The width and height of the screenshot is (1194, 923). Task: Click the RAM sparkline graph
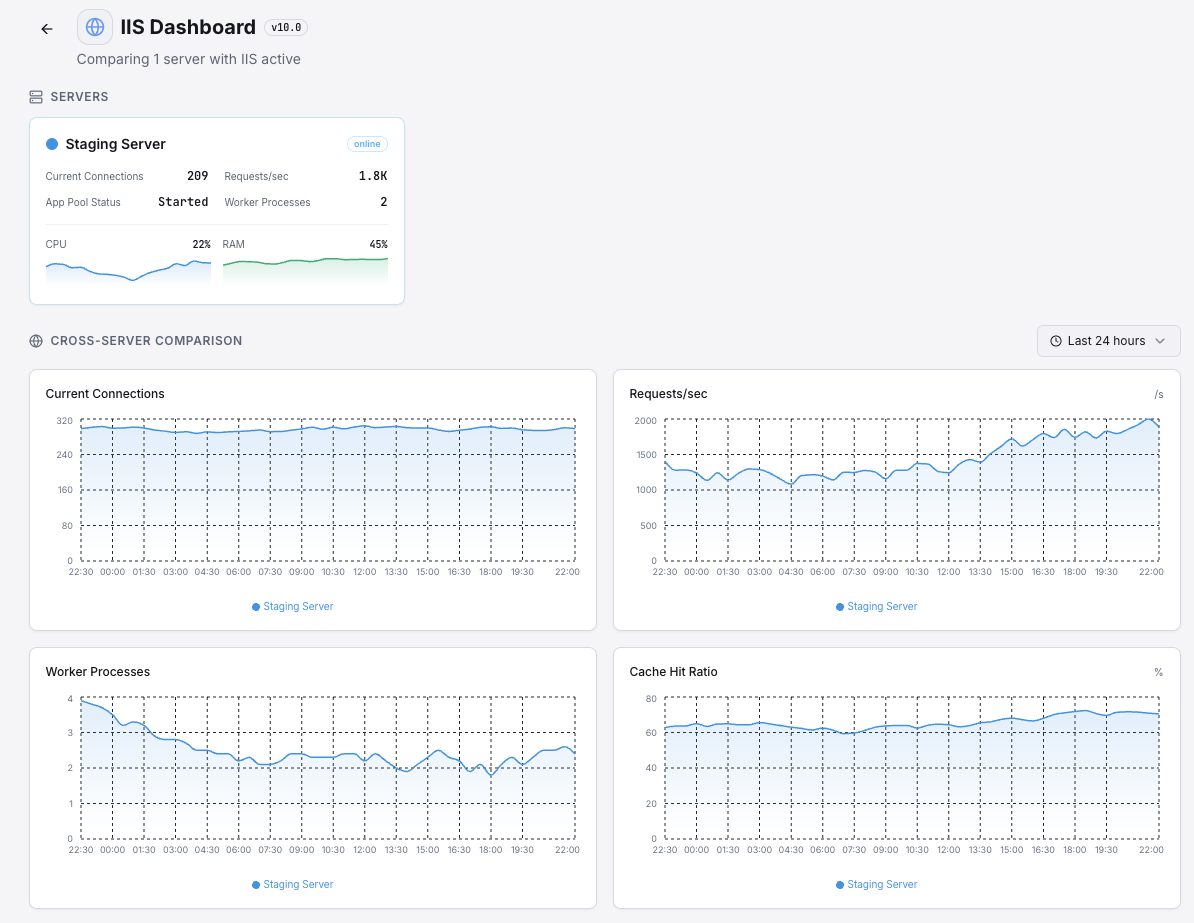(x=306, y=268)
